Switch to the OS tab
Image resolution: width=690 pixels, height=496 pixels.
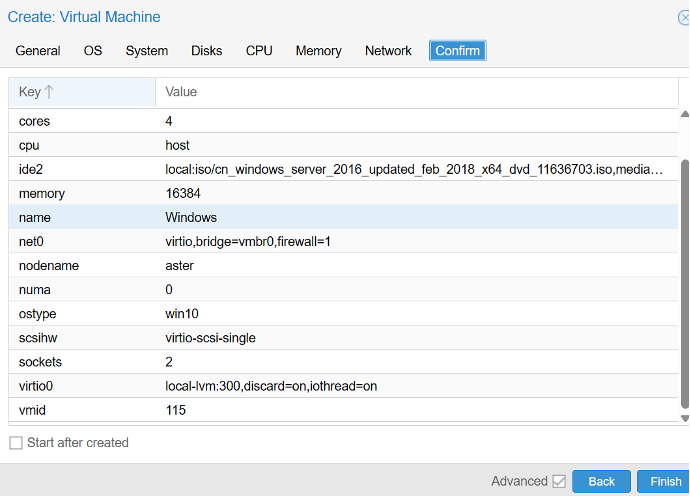click(x=93, y=51)
